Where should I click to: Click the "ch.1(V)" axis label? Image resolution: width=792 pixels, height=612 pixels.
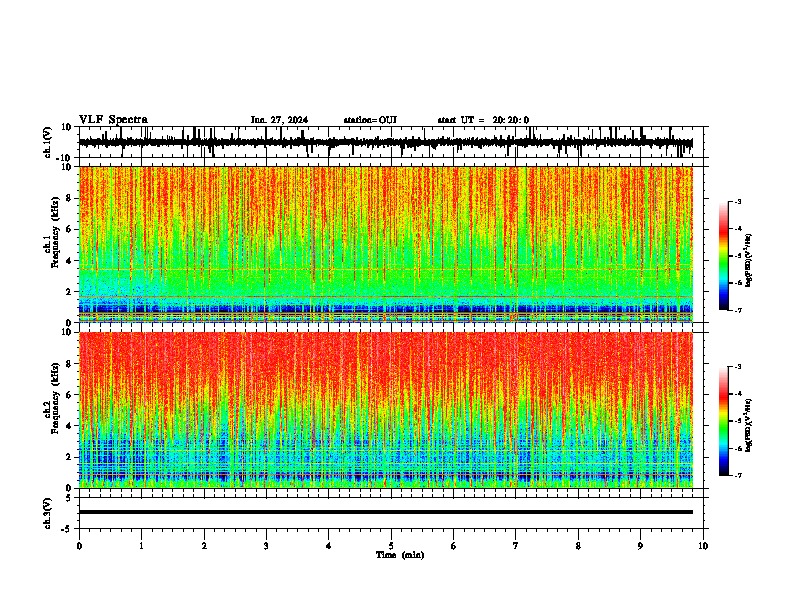[48, 142]
